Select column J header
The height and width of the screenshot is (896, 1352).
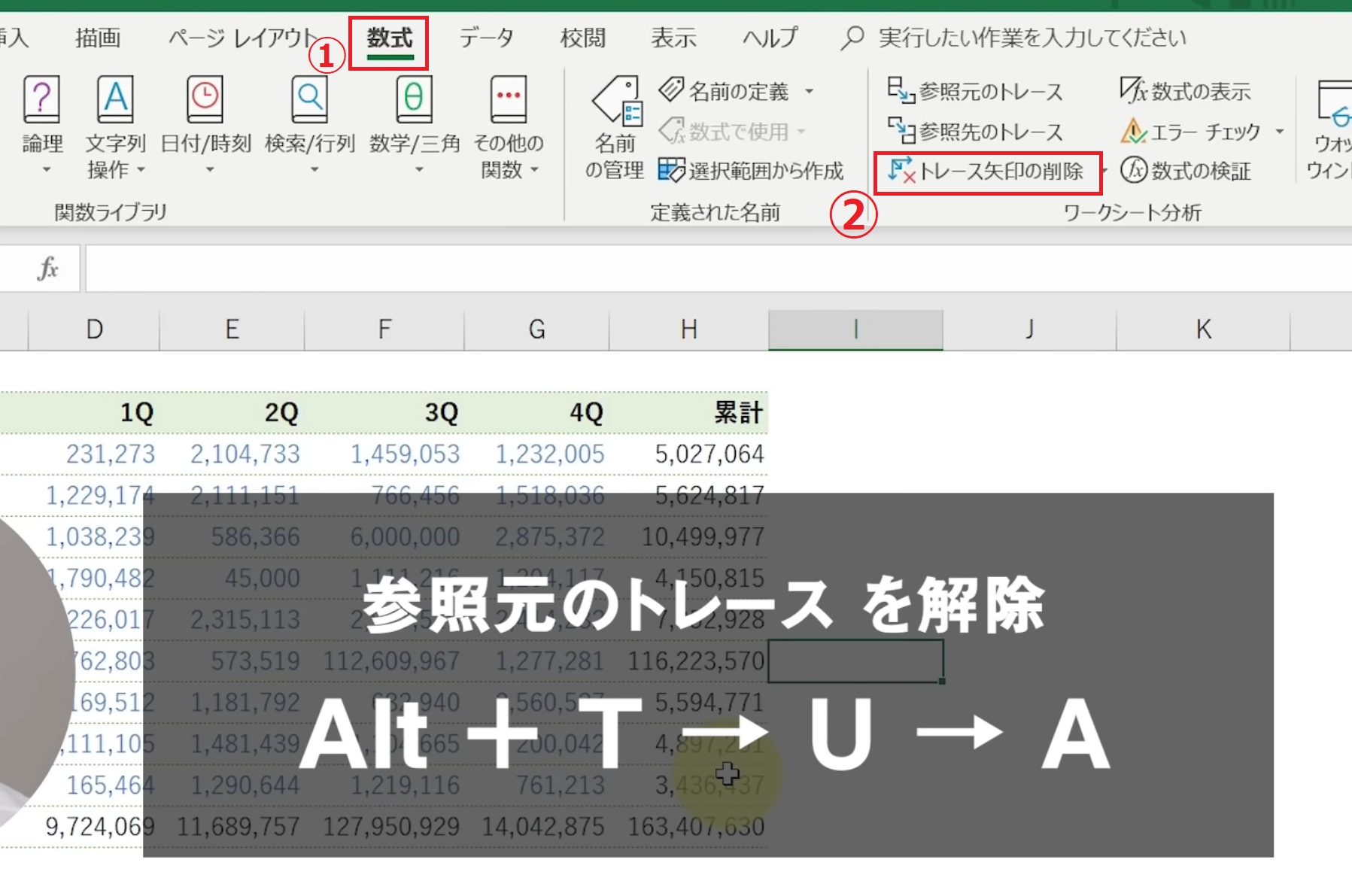1029,329
